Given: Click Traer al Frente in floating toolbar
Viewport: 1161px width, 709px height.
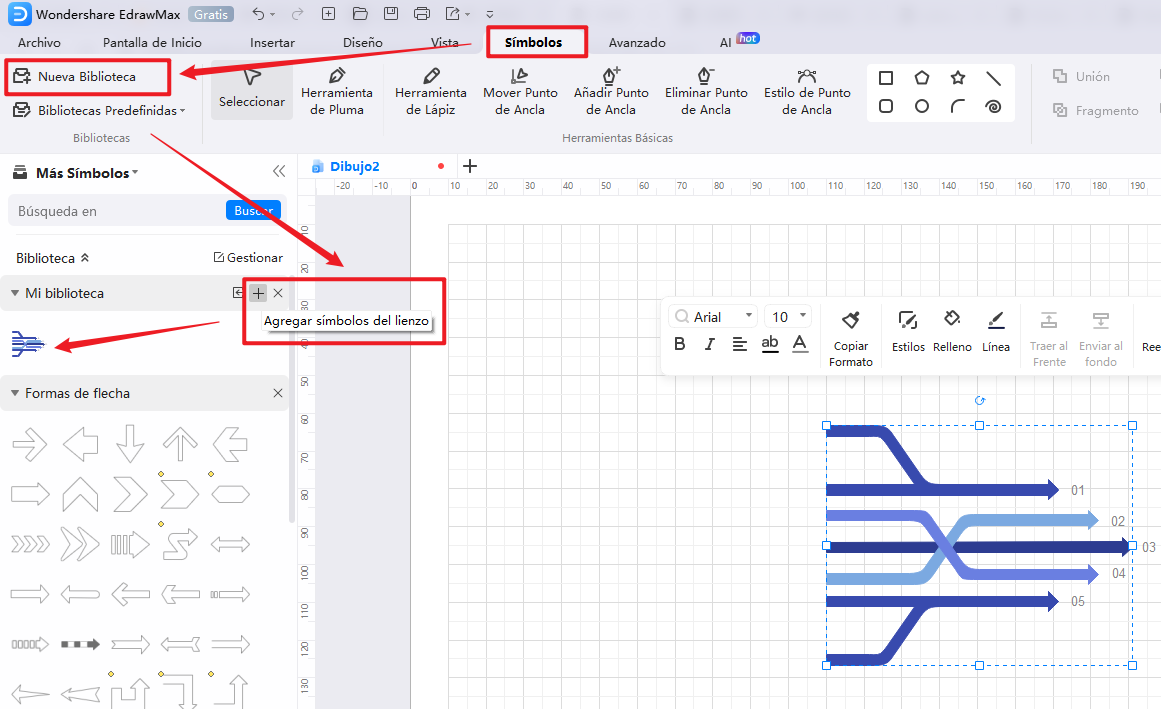Looking at the screenshot, I should 1048,336.
